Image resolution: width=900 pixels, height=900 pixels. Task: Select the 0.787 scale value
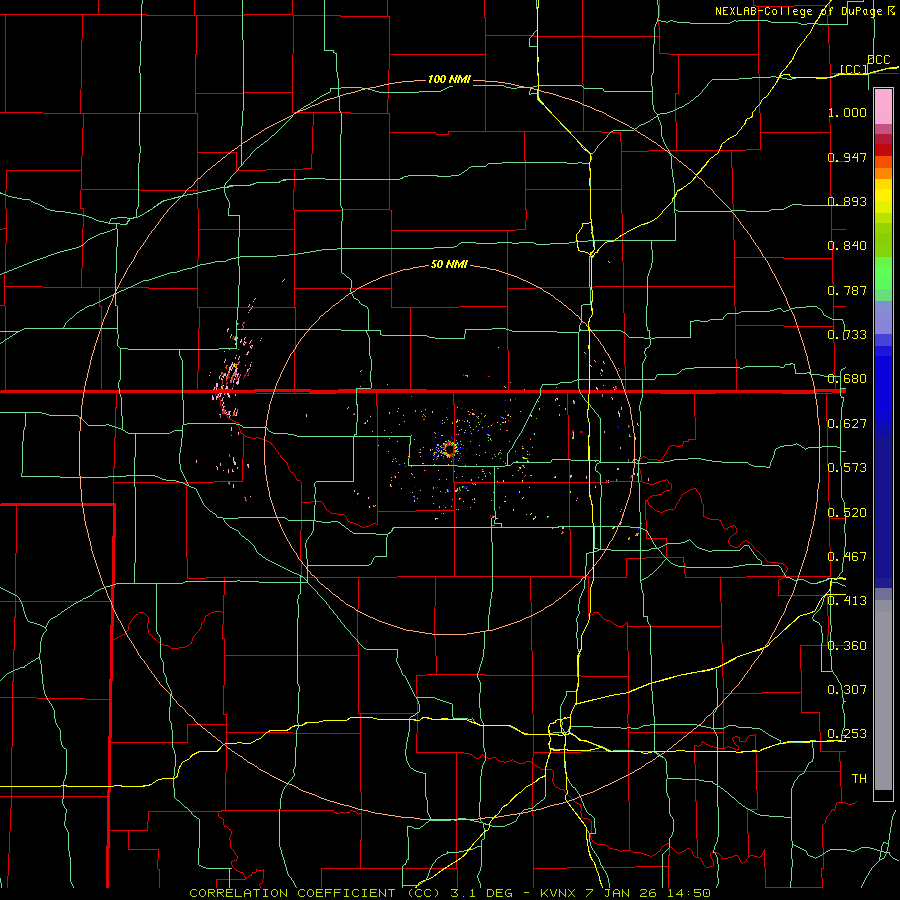pyautogui.click(x=847, y=290)
